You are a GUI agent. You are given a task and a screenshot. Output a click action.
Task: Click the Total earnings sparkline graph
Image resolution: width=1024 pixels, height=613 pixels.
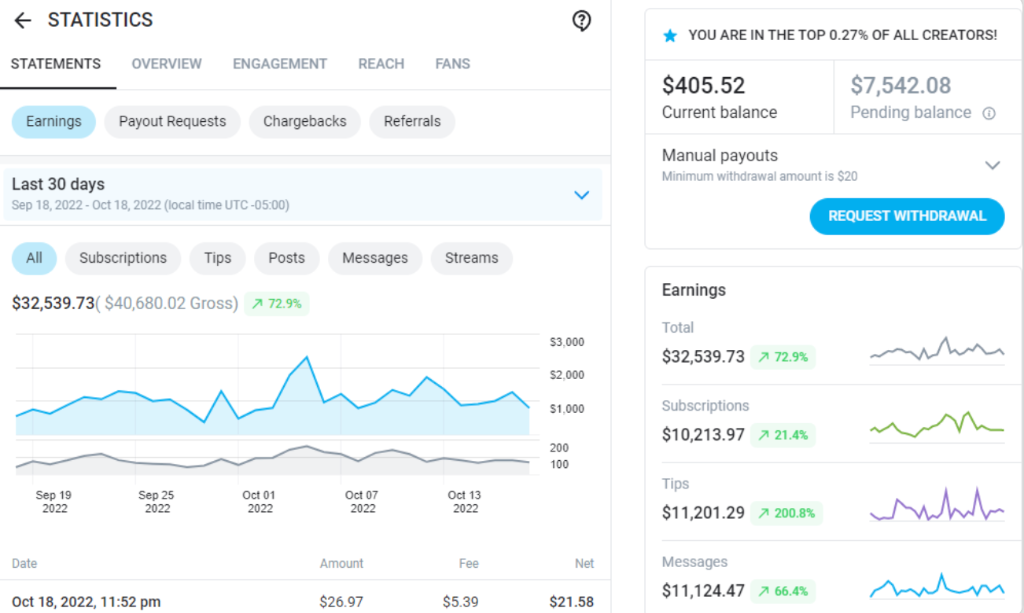(x=936, y=350)
